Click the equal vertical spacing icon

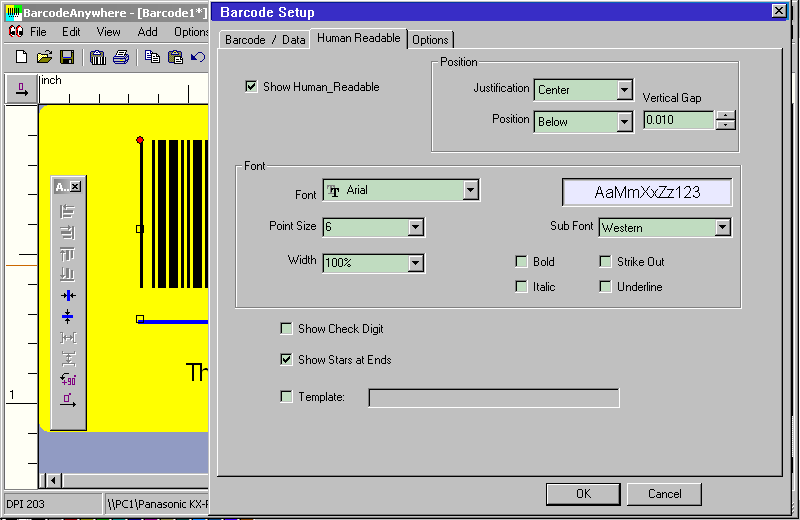click(67, 359)
